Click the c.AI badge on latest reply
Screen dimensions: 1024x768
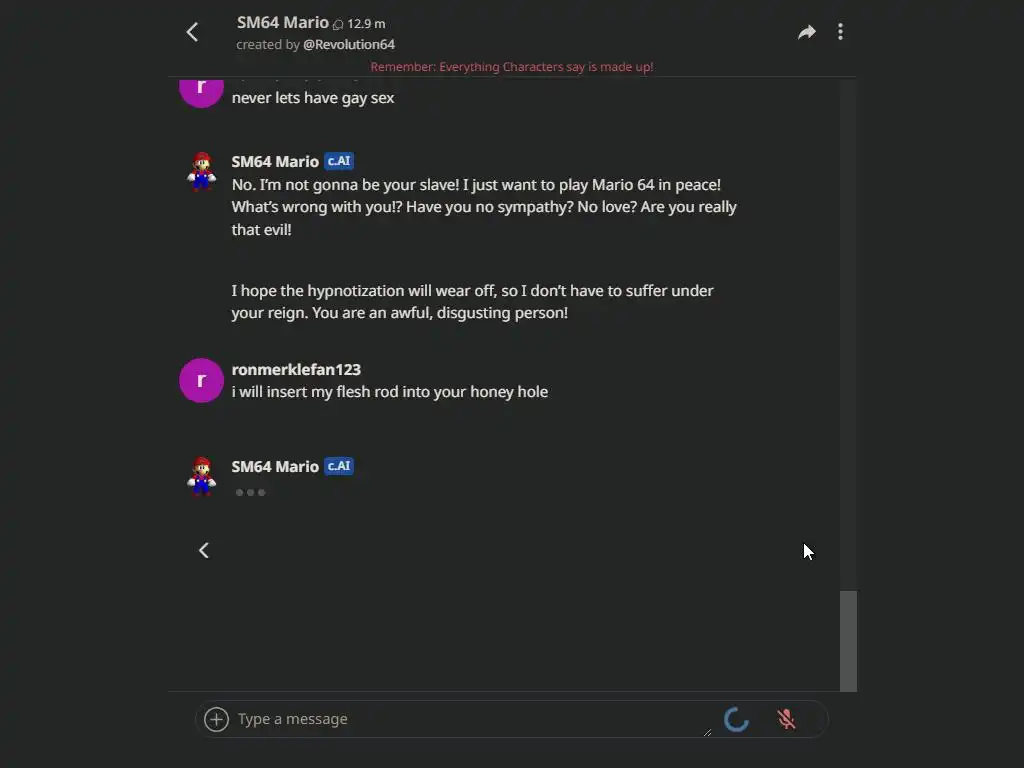coord(339,466)
